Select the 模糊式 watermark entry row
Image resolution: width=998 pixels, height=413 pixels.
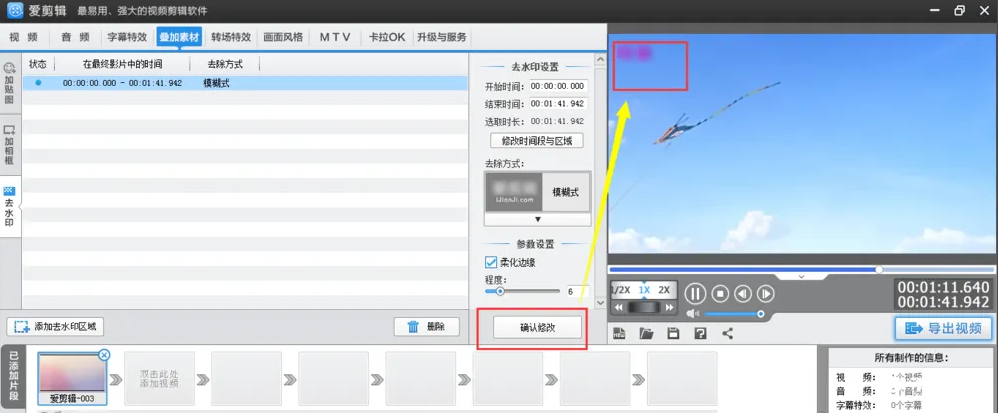[245, 83]
